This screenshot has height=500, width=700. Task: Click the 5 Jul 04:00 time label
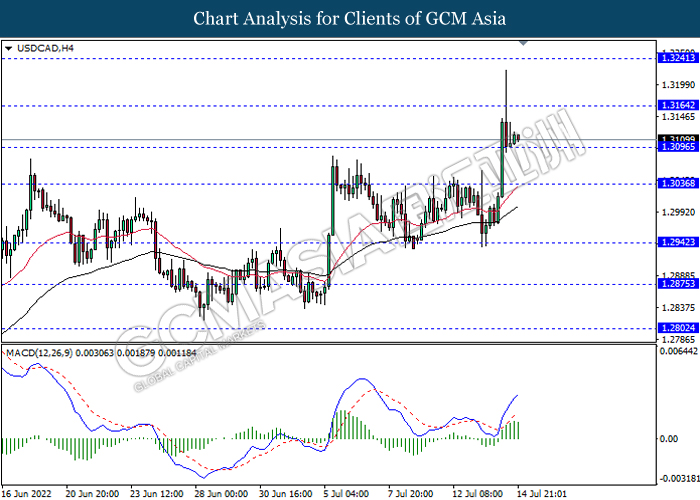click(x=346, y=494)
